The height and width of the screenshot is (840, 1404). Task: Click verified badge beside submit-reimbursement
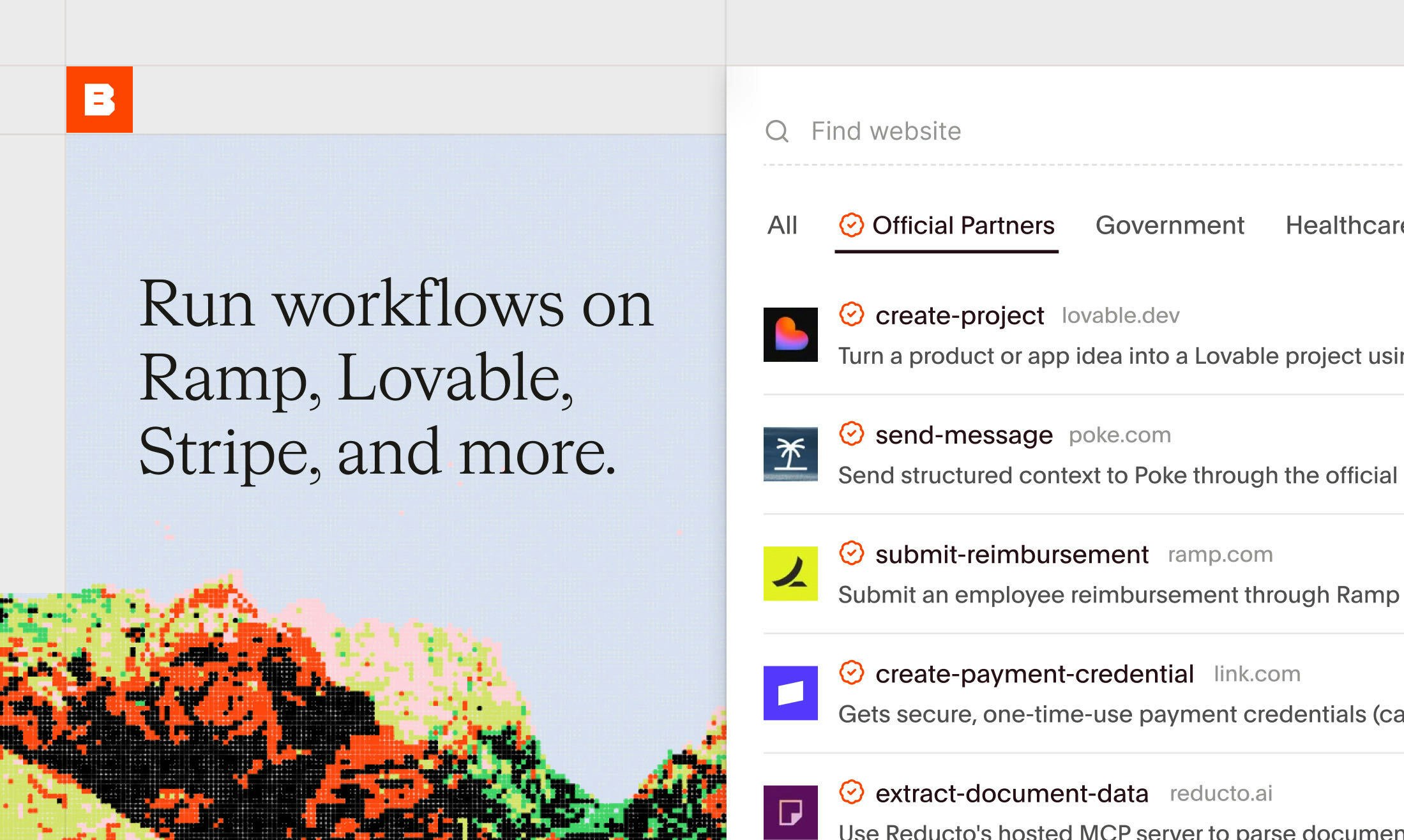click(851, 553)
